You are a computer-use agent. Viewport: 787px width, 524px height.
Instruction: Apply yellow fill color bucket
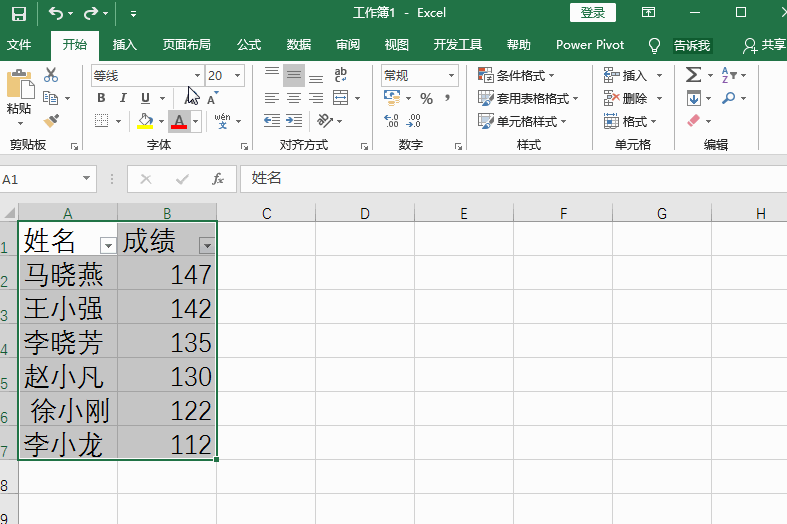click(145, 121)
